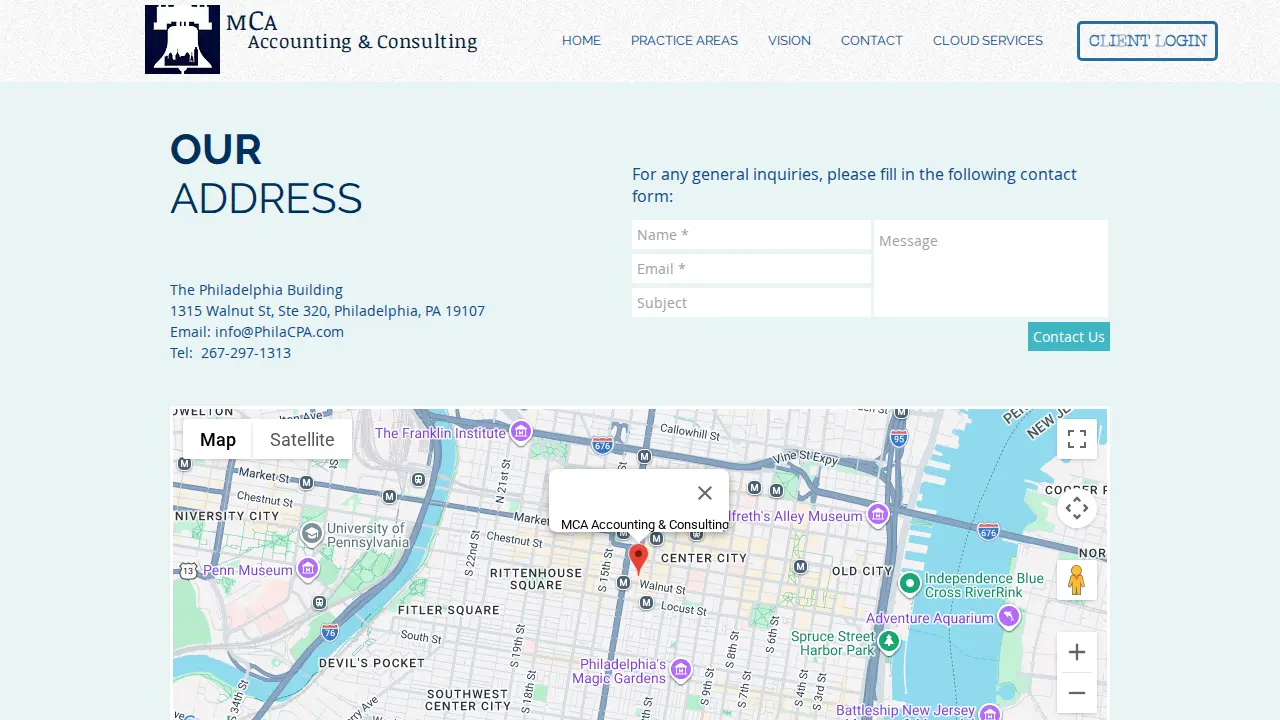Click the info@PhilaCPA.com email link
The image size is (1280, 720).
(x=279, y=332)
